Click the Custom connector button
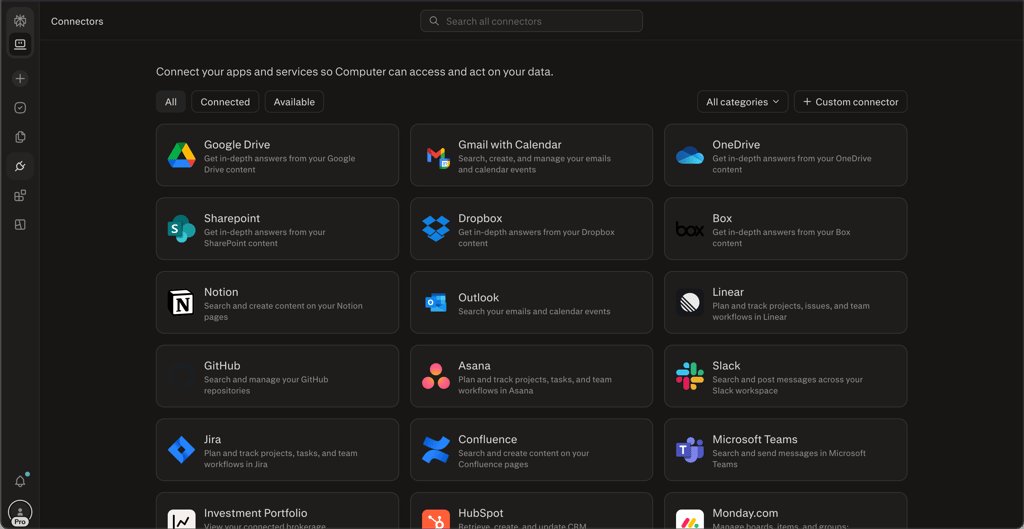 [x=850, y=102]
